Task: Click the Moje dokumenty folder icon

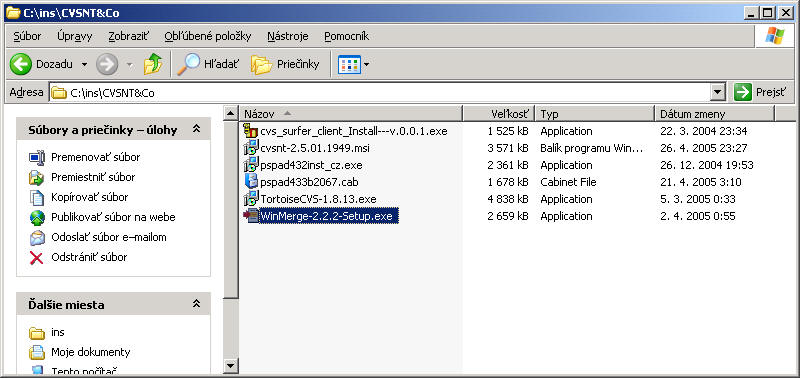Action: (37, 352)
